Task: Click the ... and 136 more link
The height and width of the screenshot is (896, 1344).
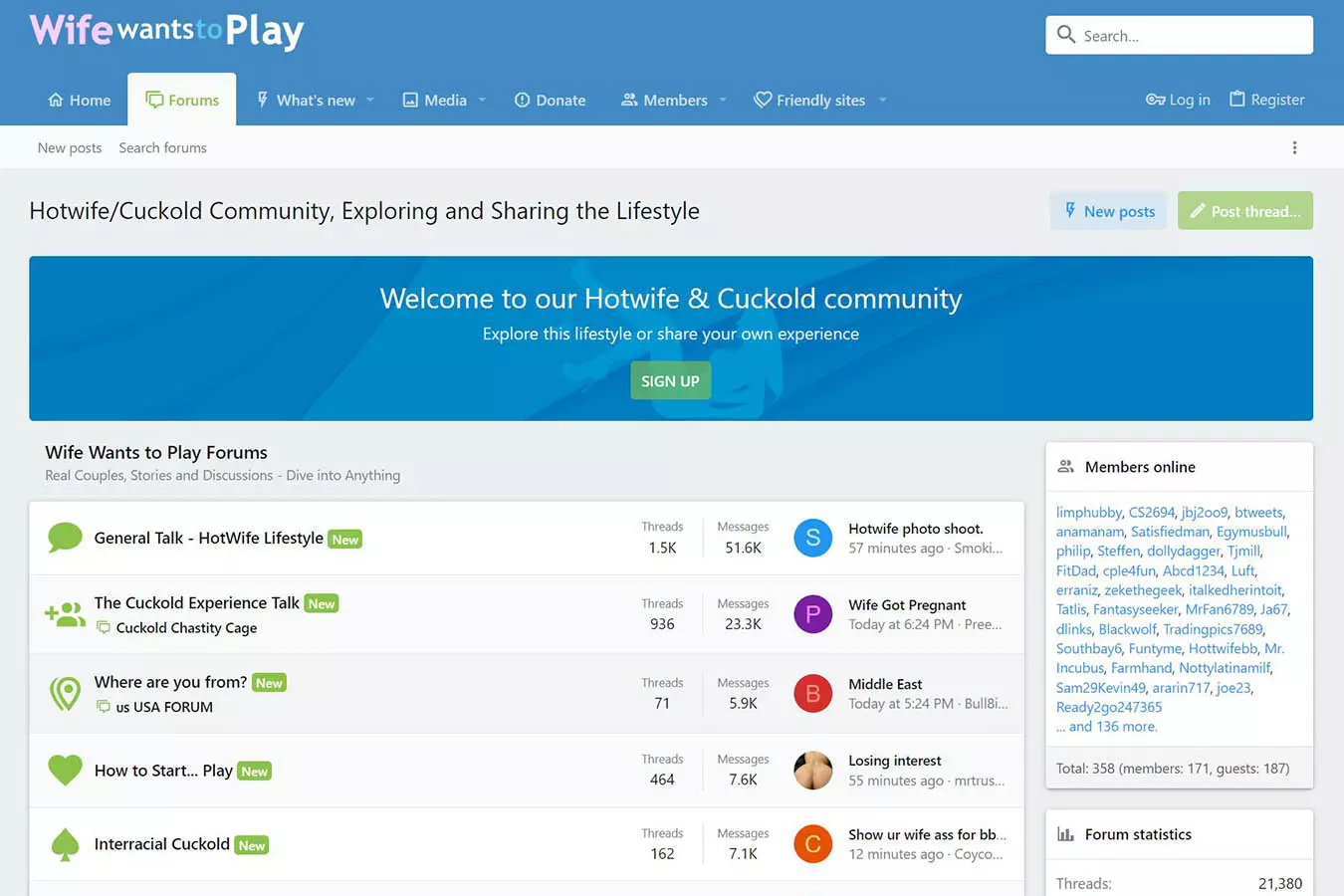Action: tap(1107, 727)
